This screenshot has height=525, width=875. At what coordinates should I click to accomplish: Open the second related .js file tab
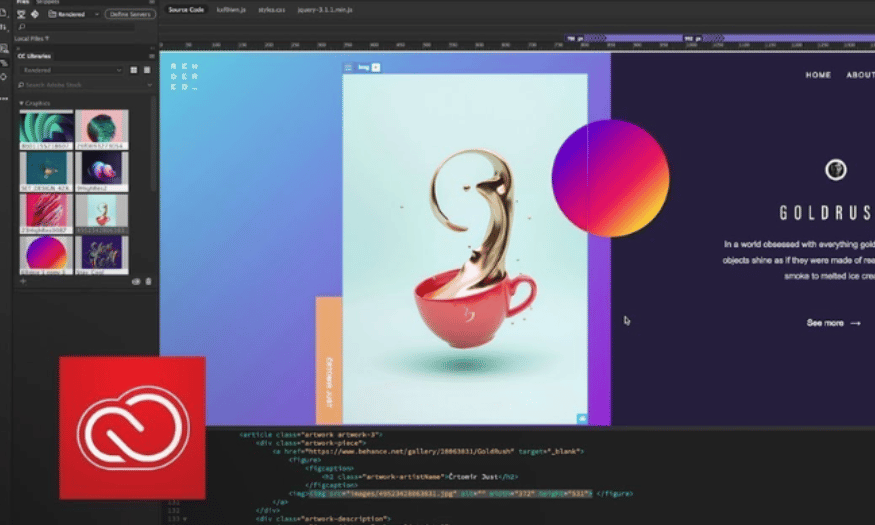point(231,9)
